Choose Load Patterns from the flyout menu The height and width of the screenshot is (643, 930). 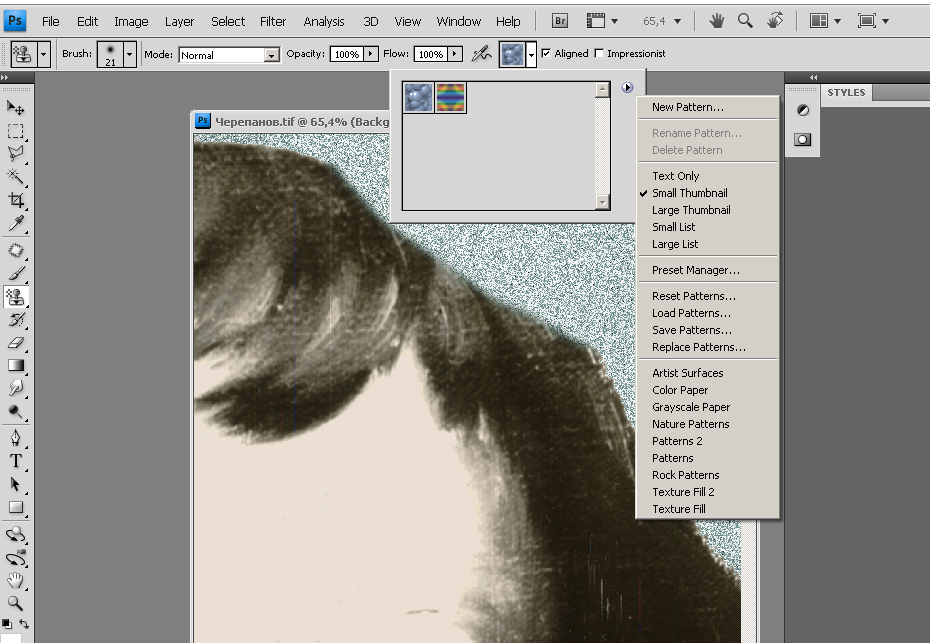[691, 313]
